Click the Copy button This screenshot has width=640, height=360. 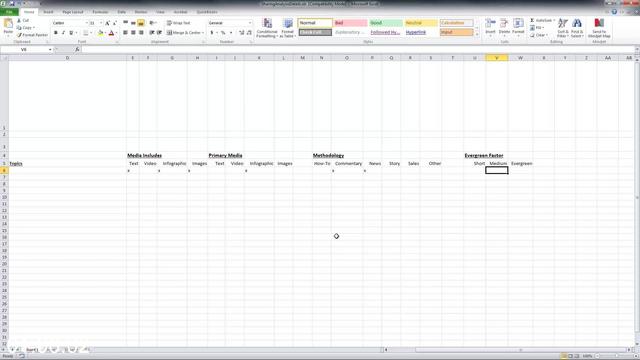point(25,28)
